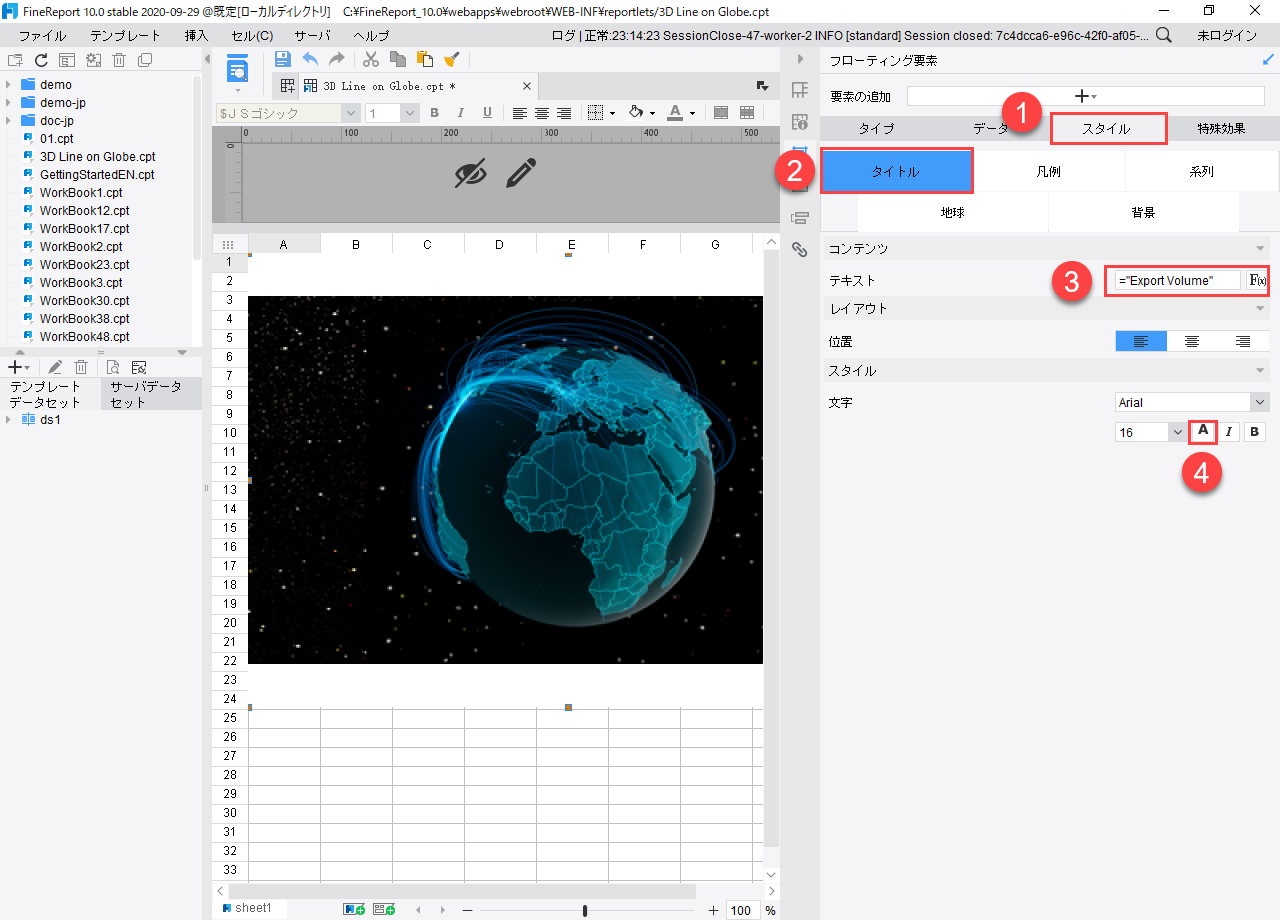
Task: Toggle italic I in format toolbar
Action: click(x=461, y=113)
